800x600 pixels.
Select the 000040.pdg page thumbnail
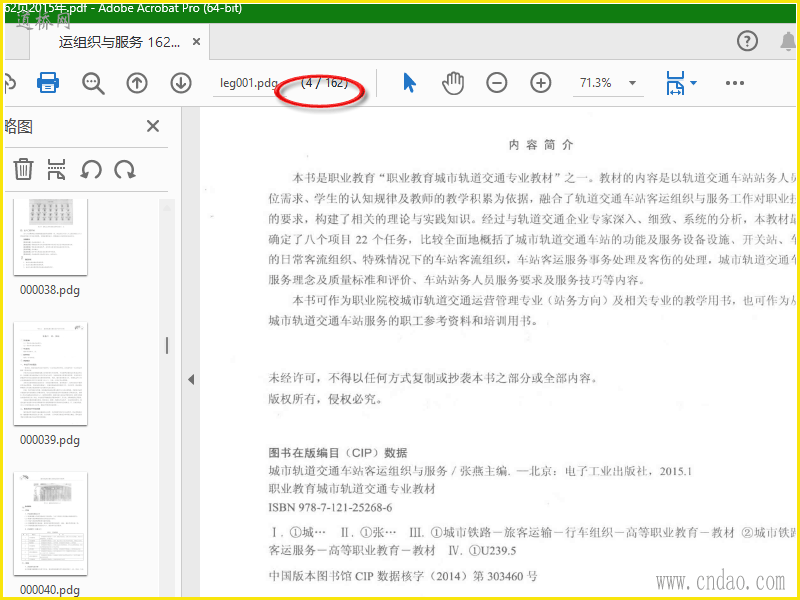coord(50,523)
